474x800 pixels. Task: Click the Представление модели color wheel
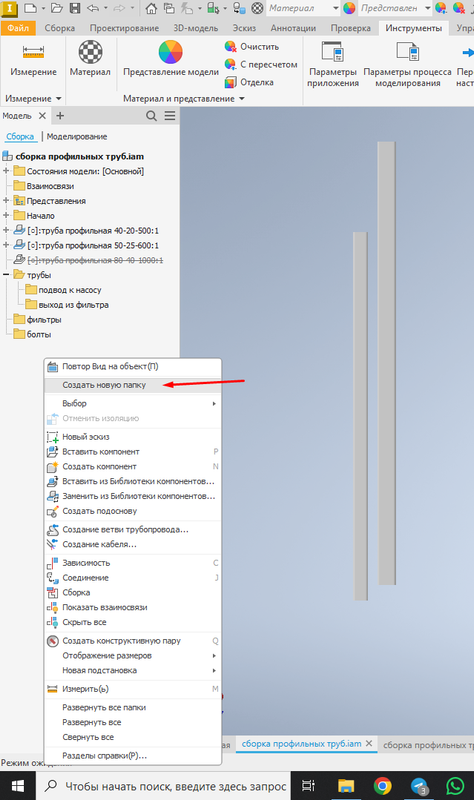[170, 52]
